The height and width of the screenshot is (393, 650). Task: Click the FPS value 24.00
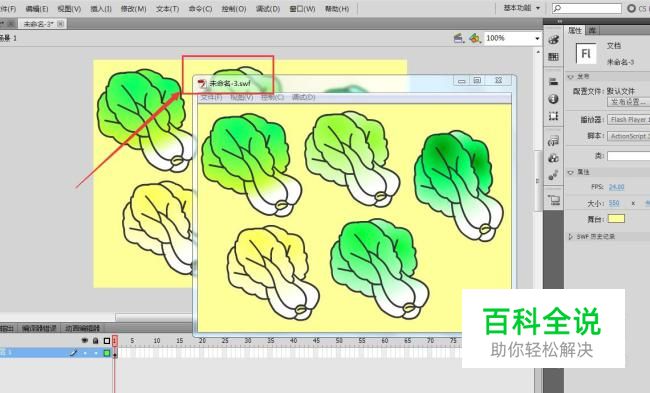(616, 187)
